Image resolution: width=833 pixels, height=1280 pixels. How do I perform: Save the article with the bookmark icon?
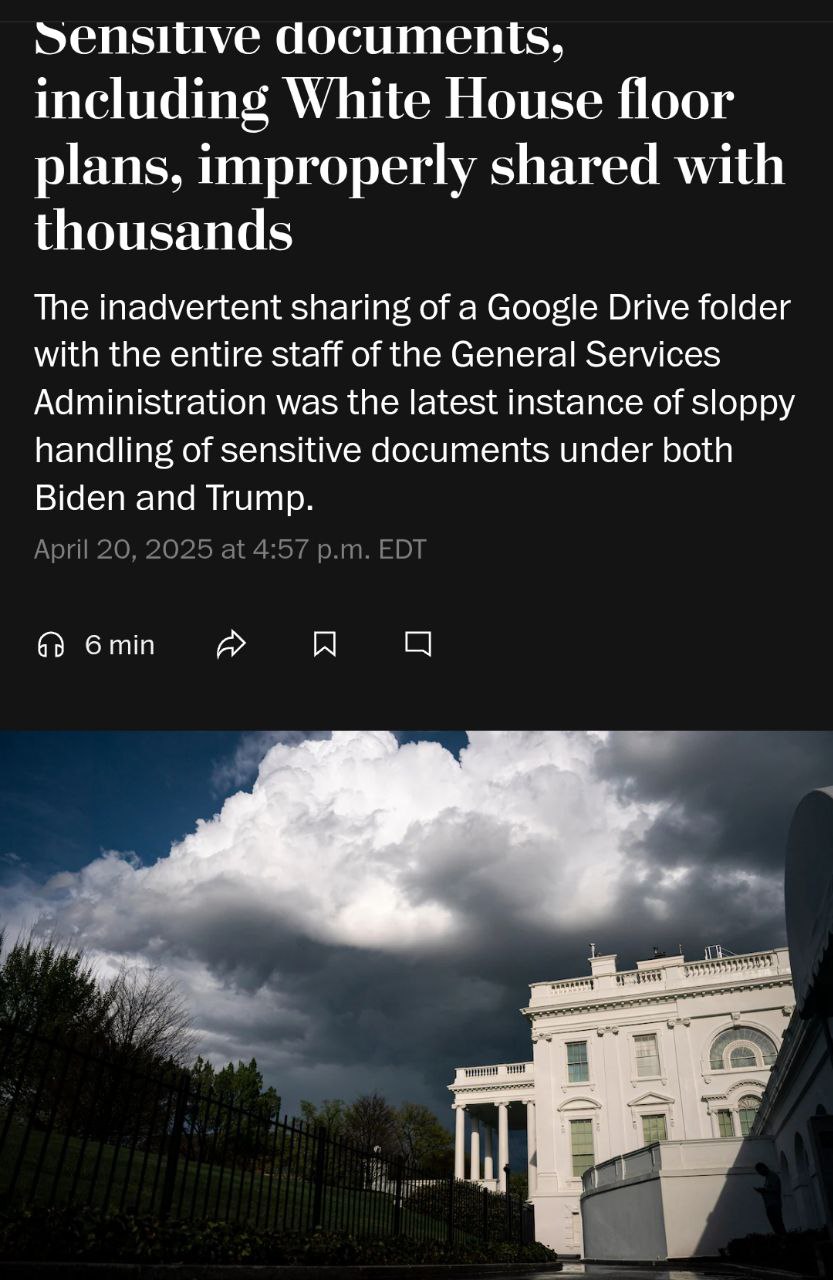tap(324, 645)
